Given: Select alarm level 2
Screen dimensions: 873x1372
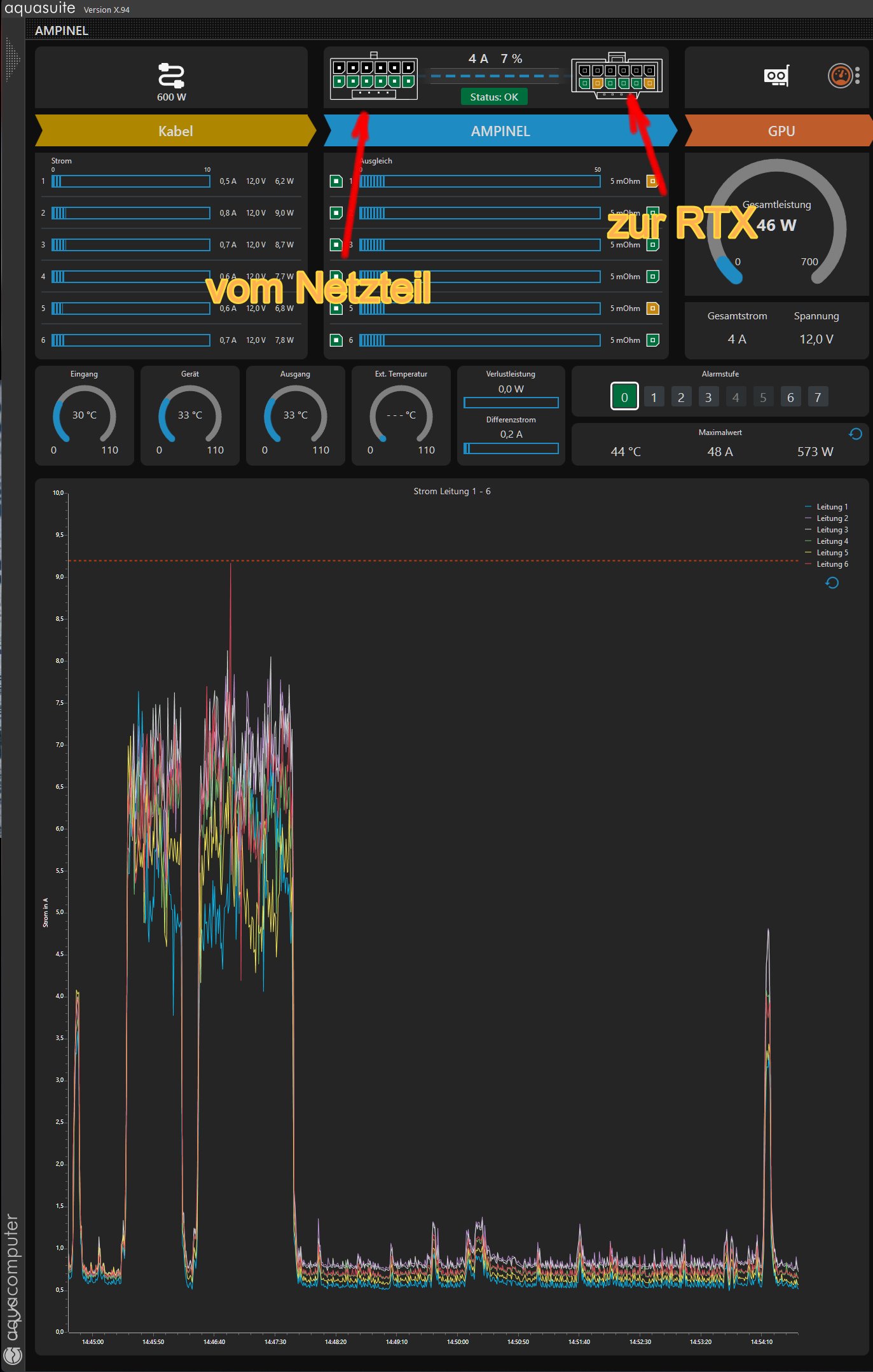Looking at the screenshot, I should [x=681, y=397].
